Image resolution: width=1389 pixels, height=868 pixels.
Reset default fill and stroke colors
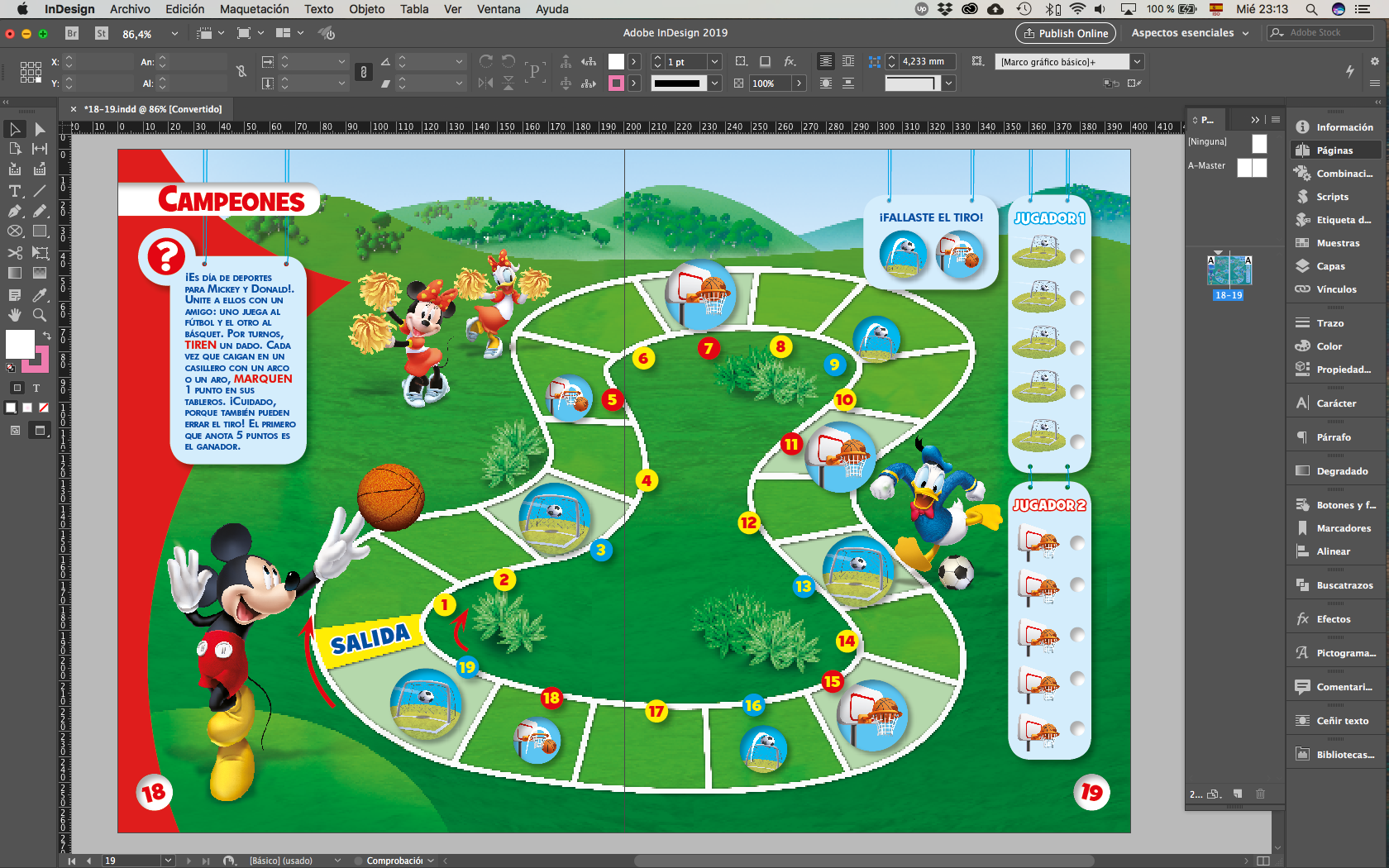11,367
